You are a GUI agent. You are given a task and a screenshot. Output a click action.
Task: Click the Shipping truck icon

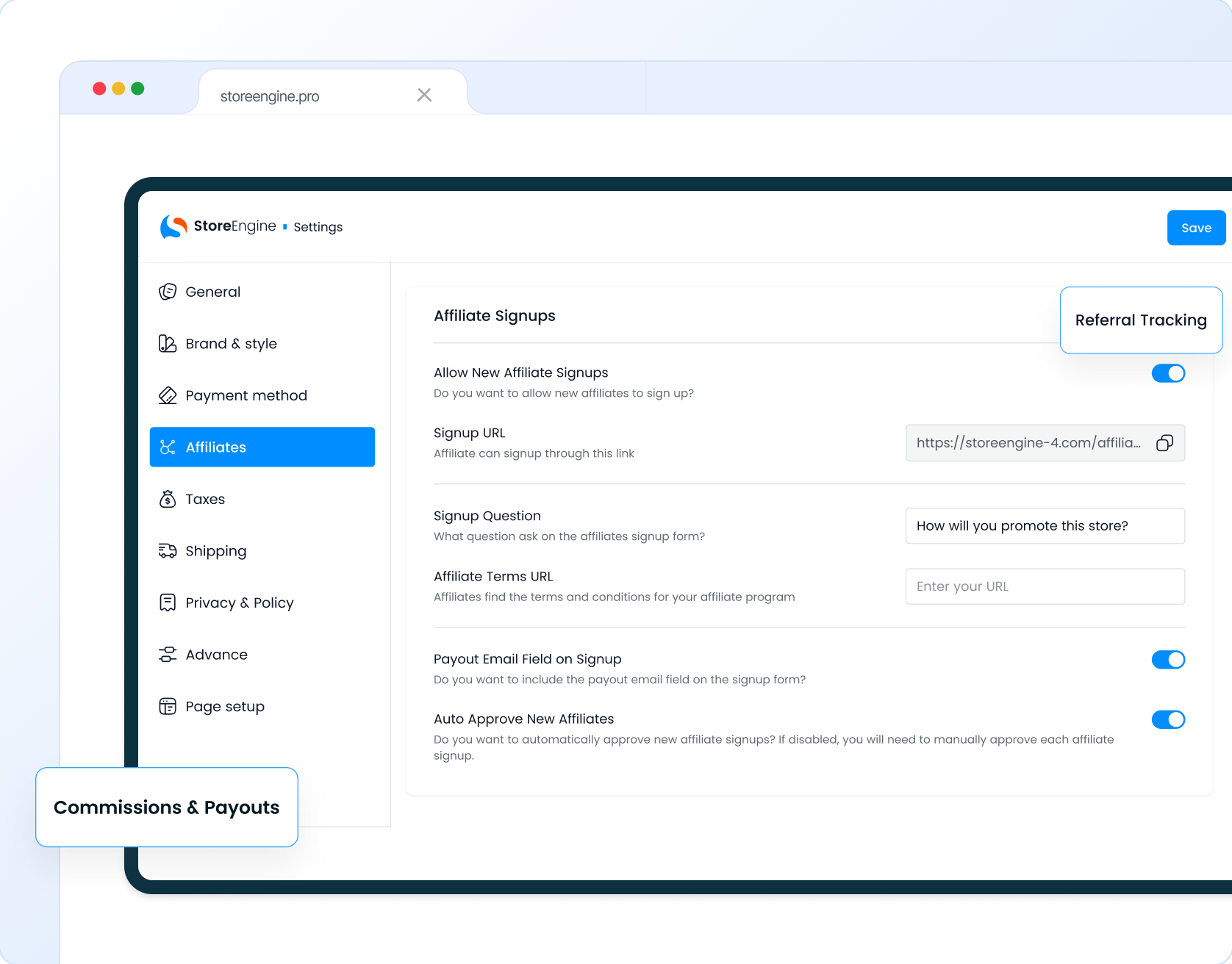pyautogui.click(x=168, y=551)
